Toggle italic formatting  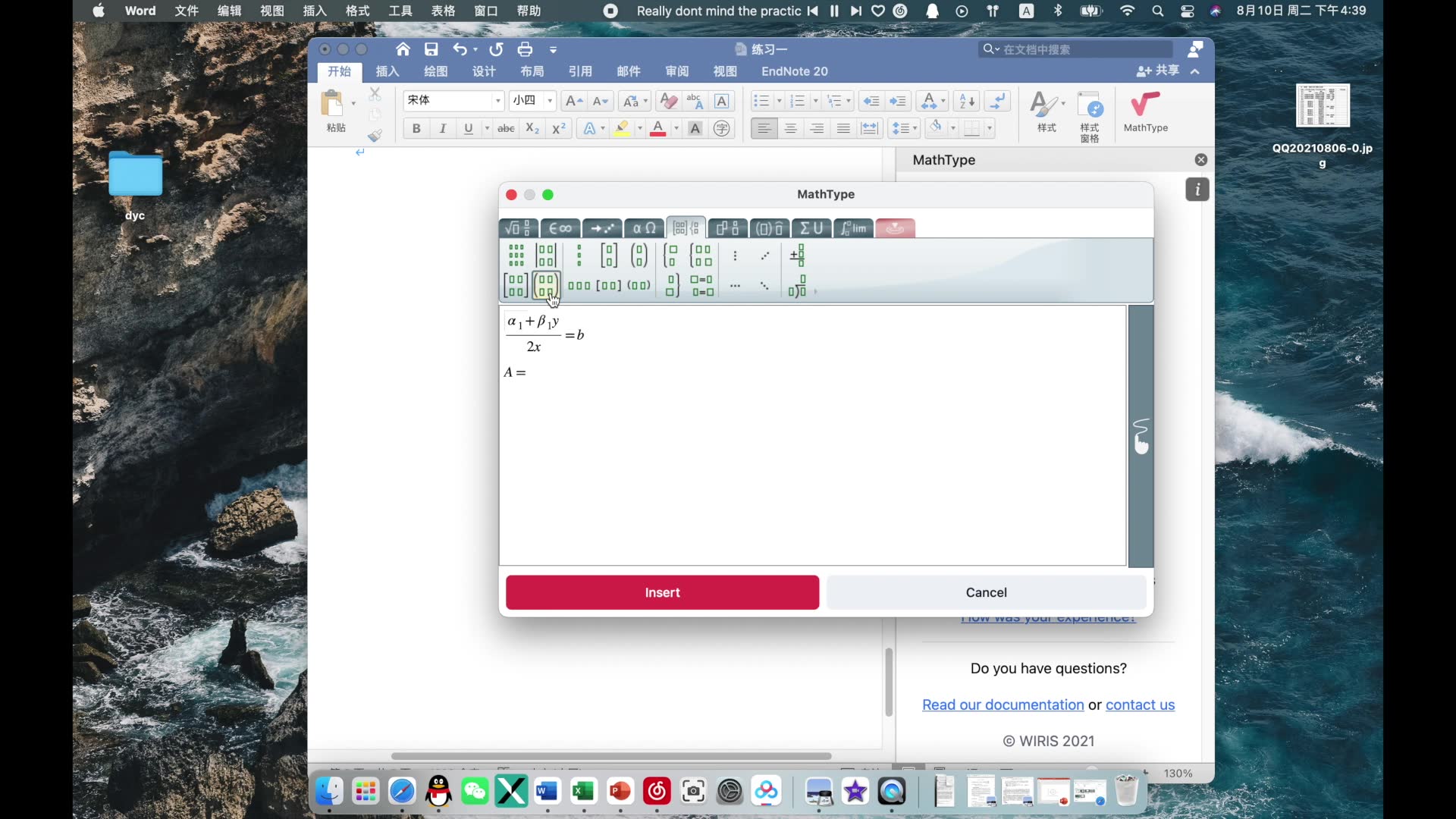[x=443, y=128]
